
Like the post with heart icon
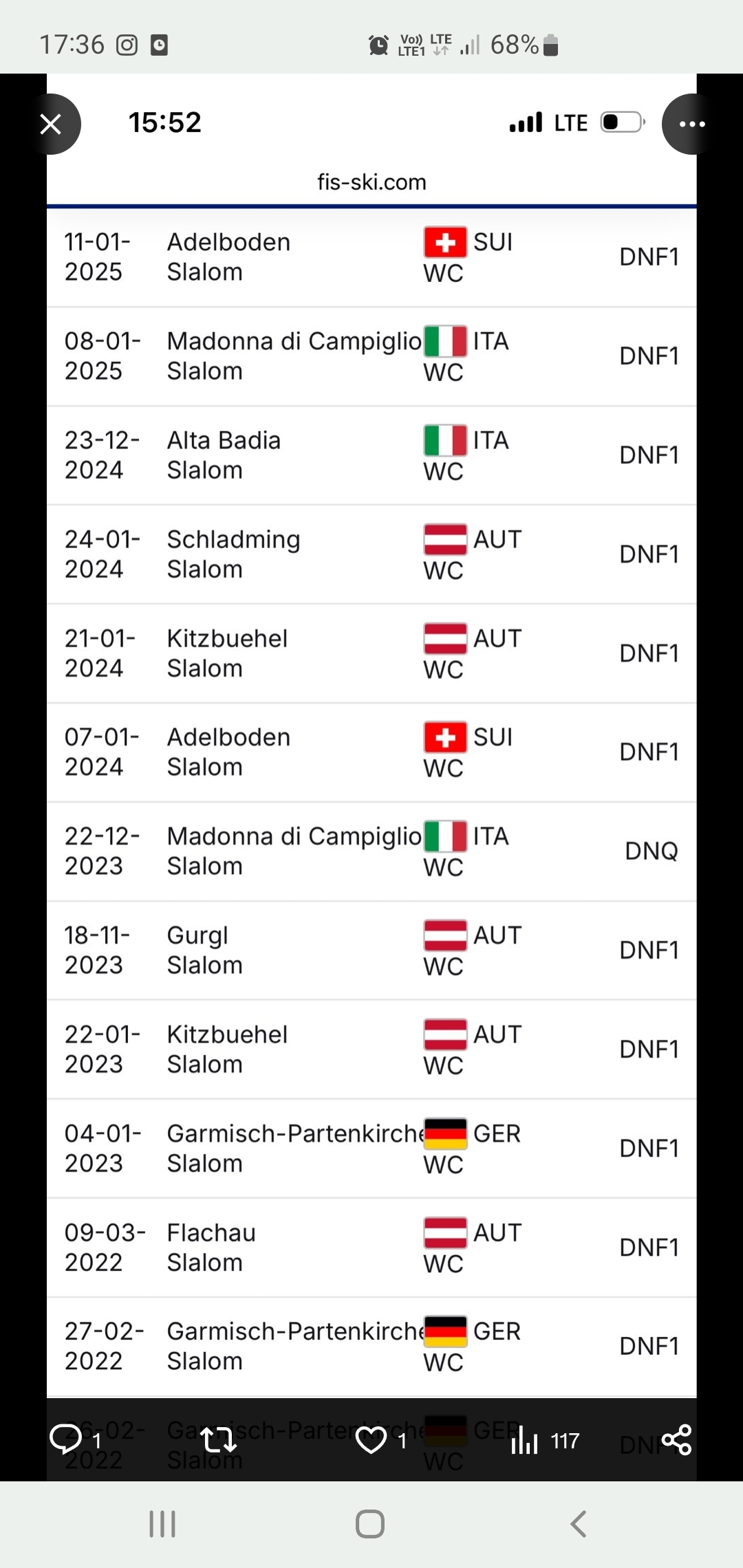pyautogui.click(x=371, y=1439)
